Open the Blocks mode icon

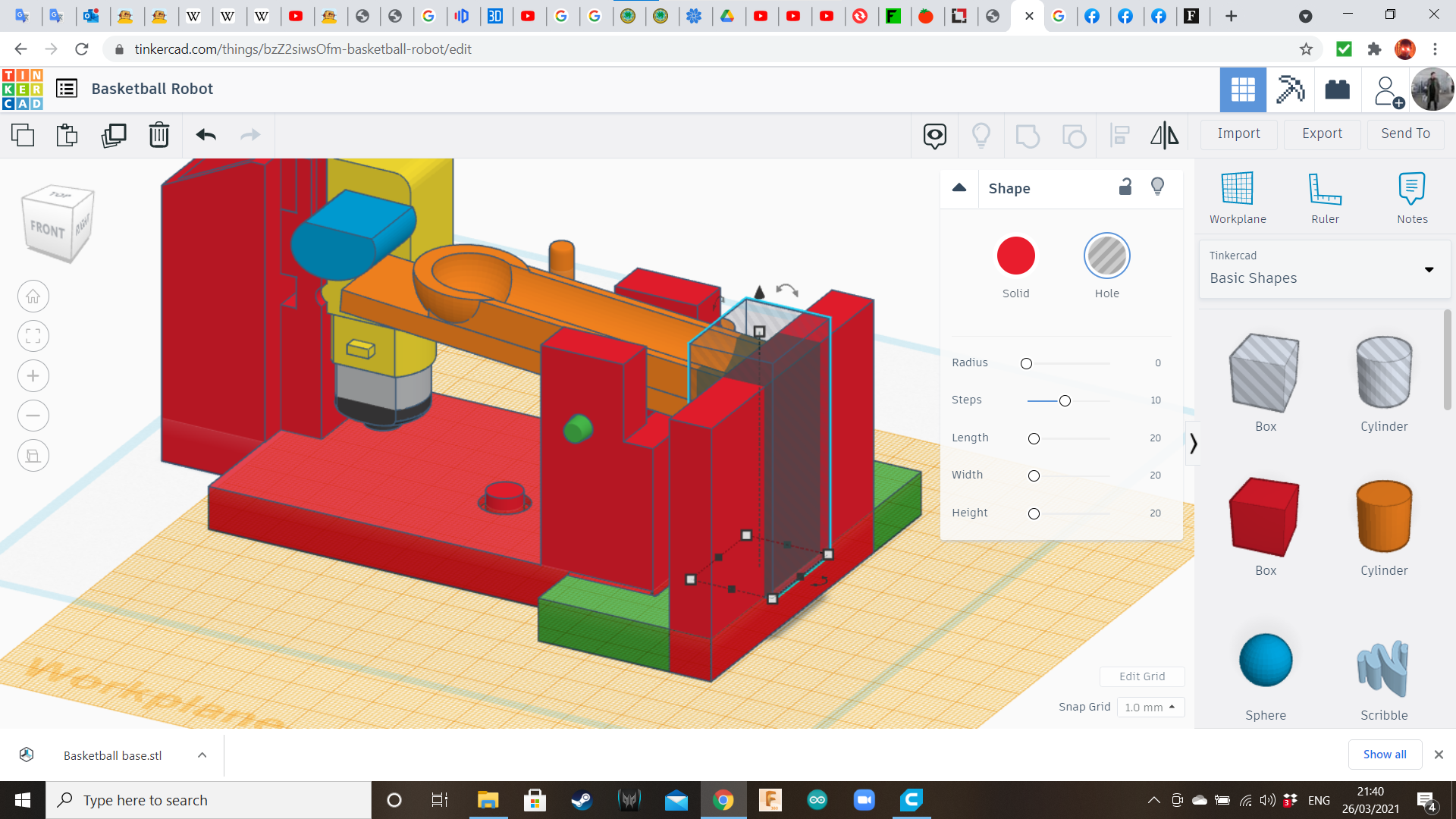pos(1290,89)
